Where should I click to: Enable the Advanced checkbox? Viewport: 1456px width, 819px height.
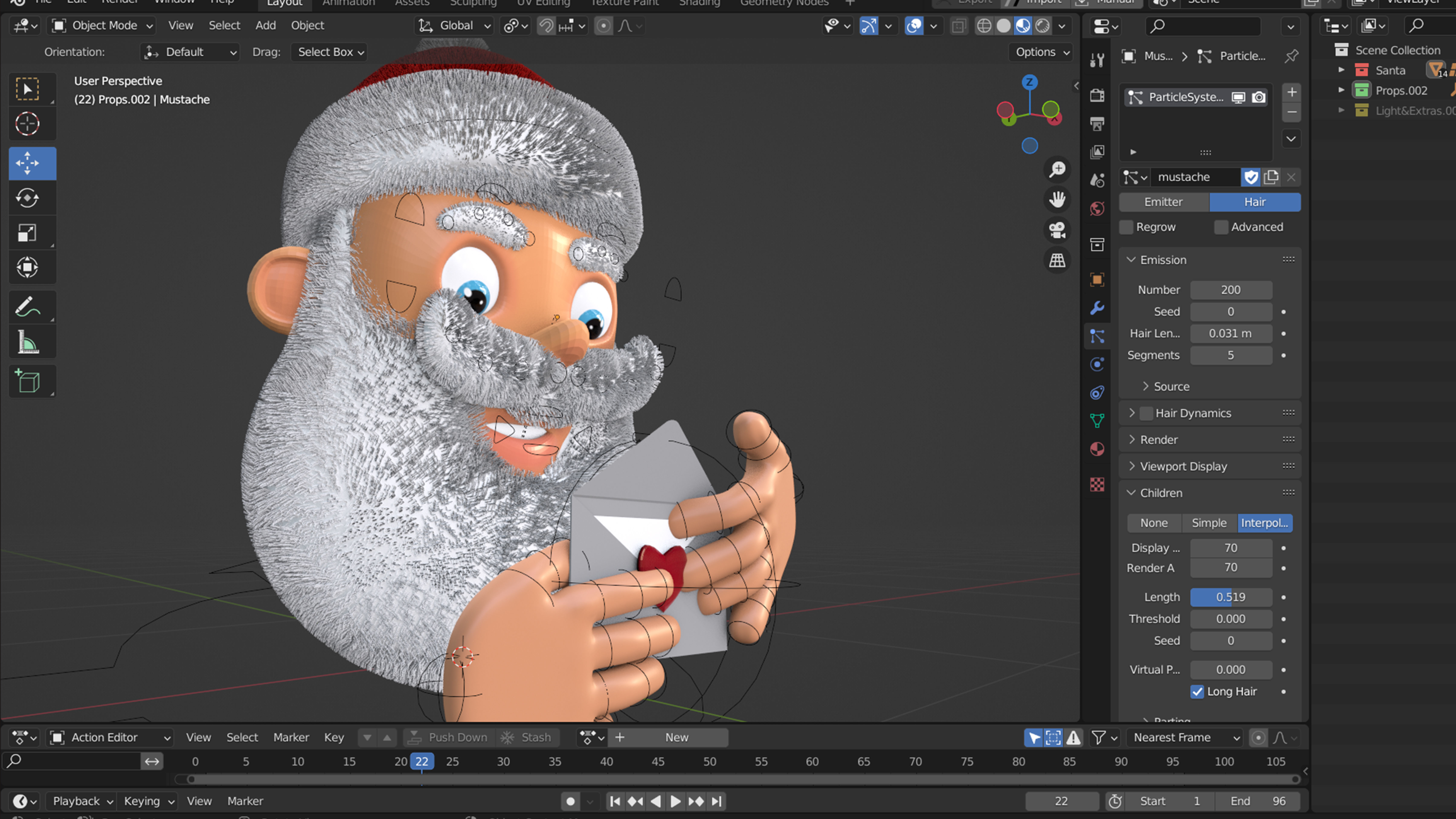(x=1221, y=227)
